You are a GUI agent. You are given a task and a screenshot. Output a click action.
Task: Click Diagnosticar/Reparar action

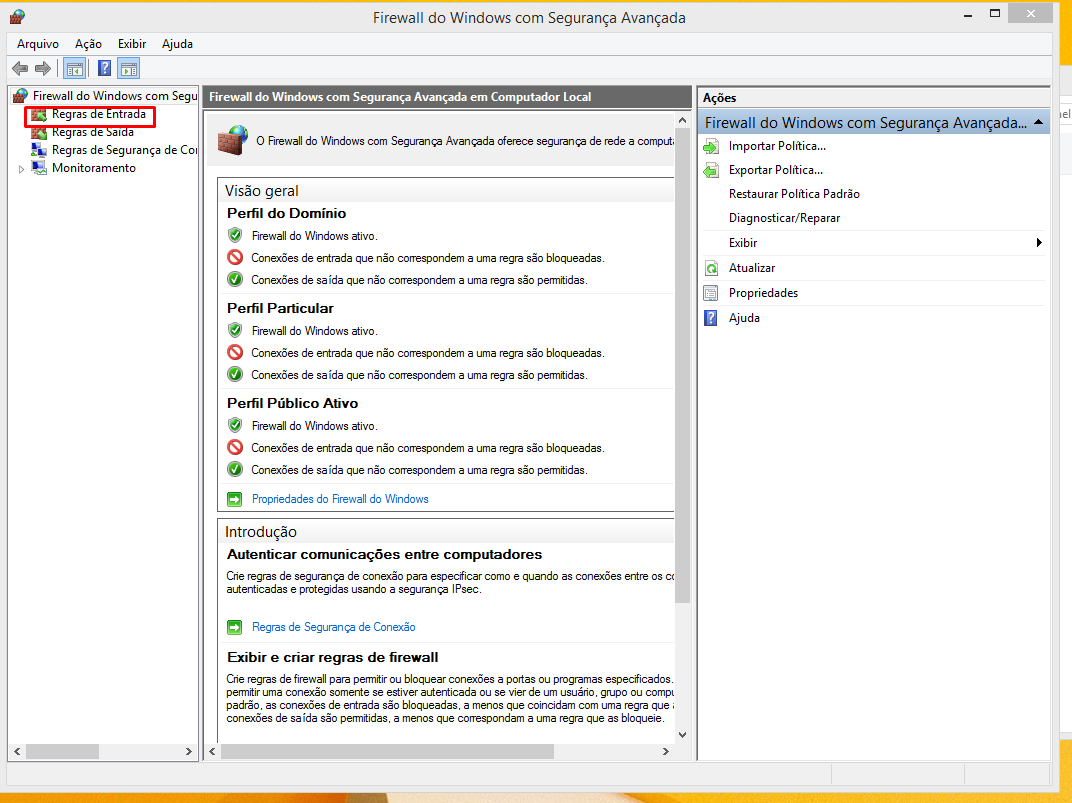(x=784, y=218)
